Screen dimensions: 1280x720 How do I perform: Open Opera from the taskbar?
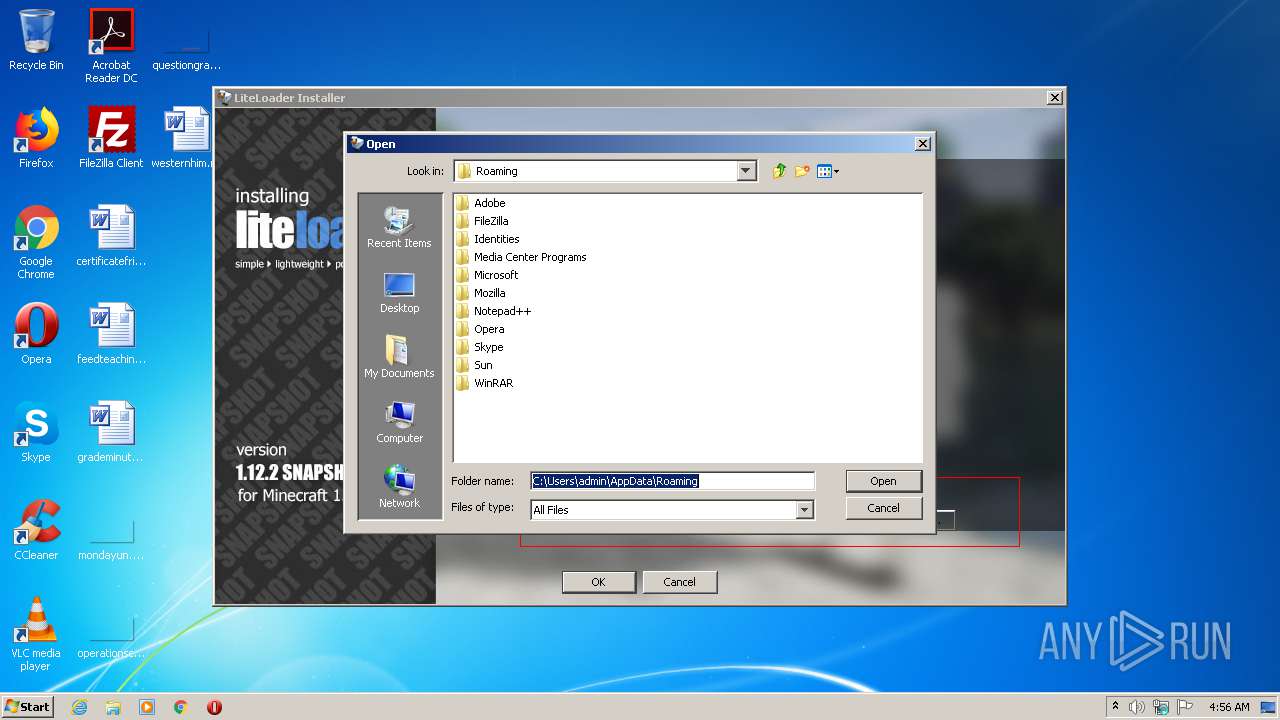point(214,707)
